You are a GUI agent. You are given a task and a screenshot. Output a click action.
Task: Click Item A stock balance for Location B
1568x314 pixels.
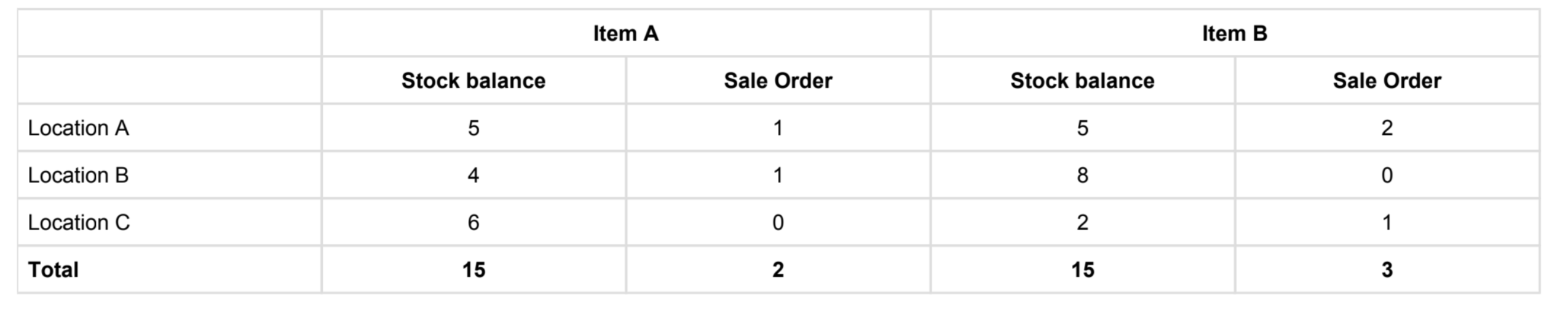coord(473,175)
